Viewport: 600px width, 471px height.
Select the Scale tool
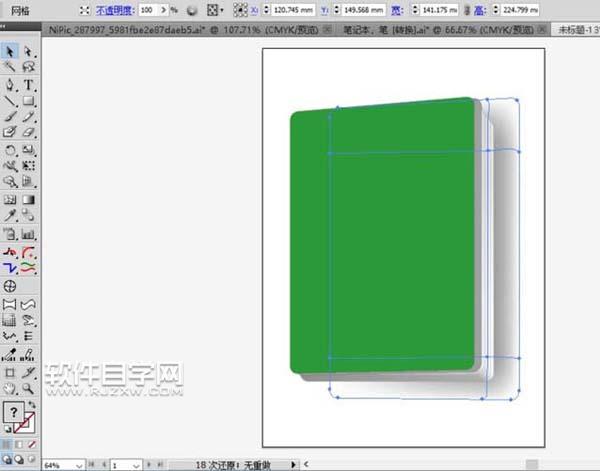[x=29, y=150]
